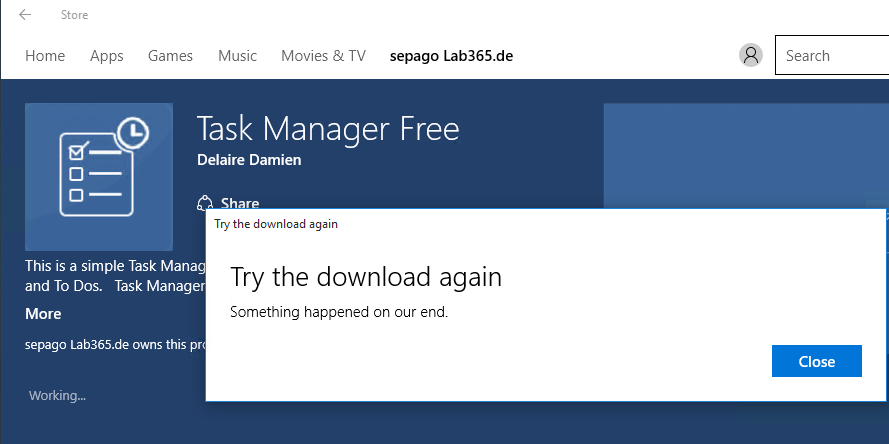Viewport: 889px width, 444px height.
Task: Expand description with More link
Action: click(x=43, y=314)
